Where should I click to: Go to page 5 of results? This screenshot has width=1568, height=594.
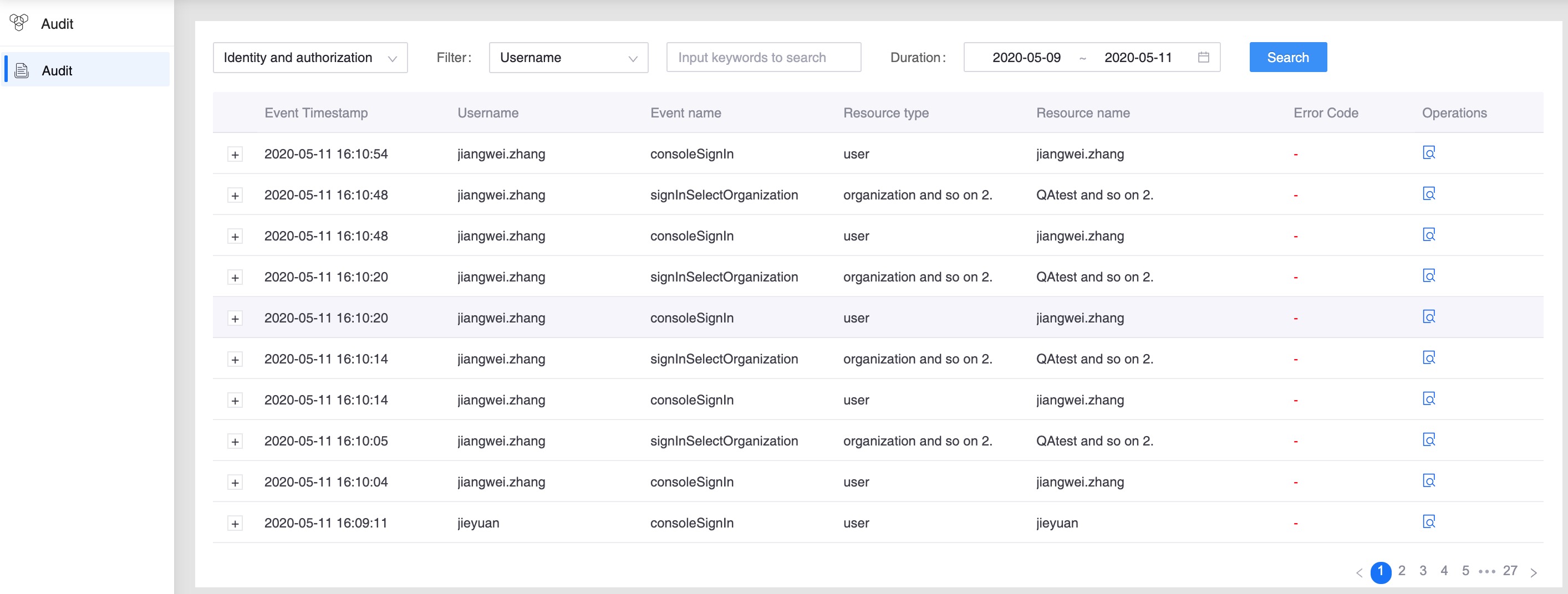point(1466,571)
